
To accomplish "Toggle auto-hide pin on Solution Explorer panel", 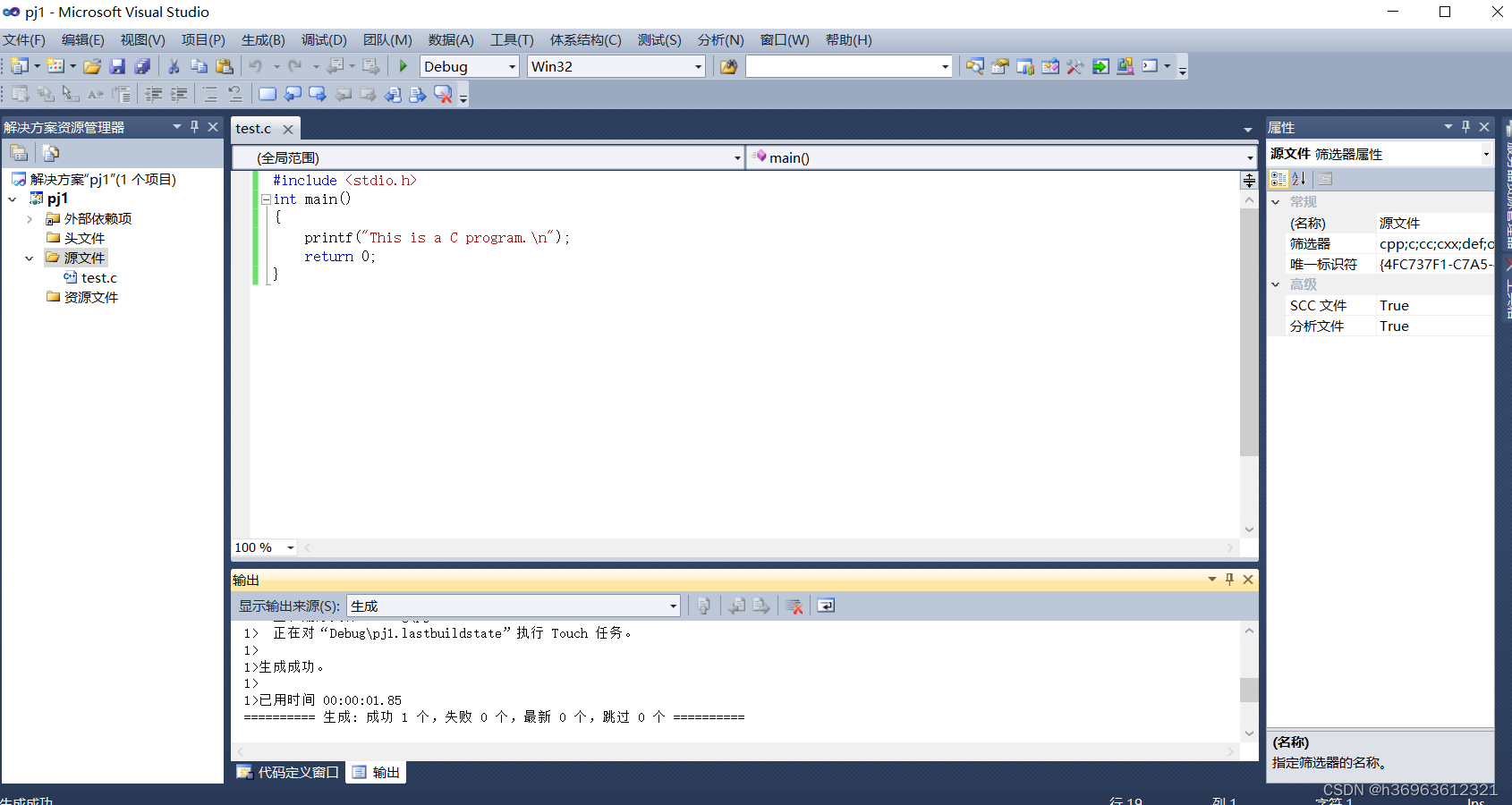I will 194,127.
